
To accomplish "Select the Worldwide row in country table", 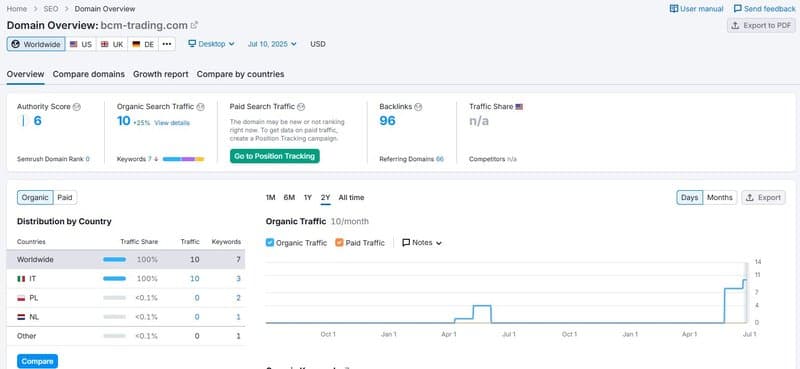I will point(126,260).
